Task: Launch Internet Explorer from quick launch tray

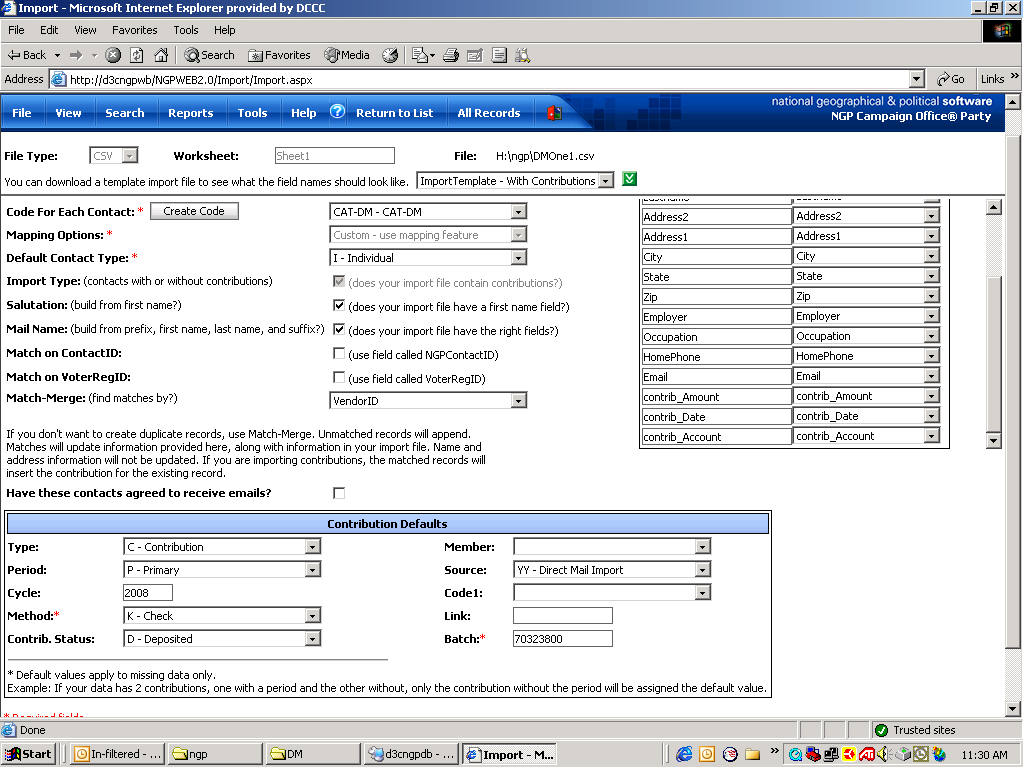Action: coord(685,754)
